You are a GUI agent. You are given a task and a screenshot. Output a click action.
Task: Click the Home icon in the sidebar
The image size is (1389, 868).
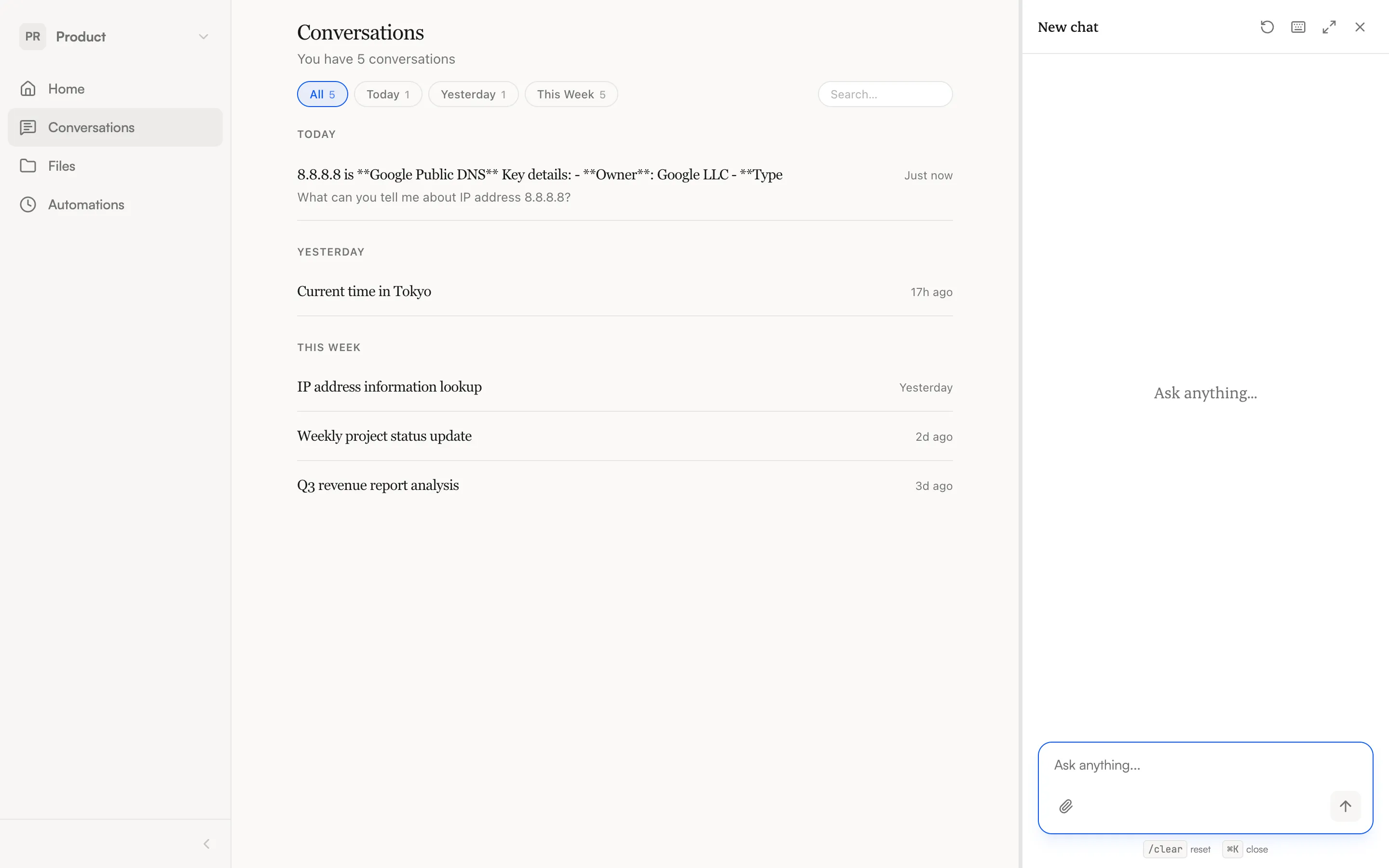point(28,88)
